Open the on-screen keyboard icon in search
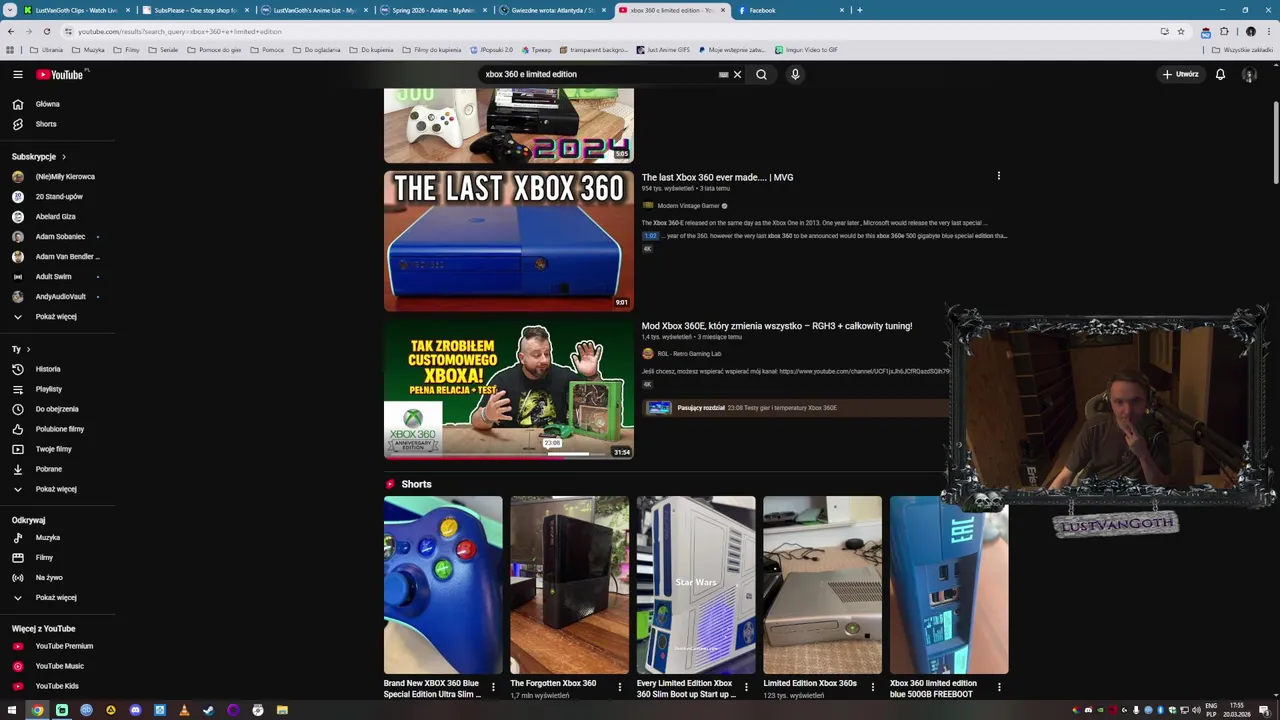Viewport: 1280px width, 720px height. [x=723, y=74]
